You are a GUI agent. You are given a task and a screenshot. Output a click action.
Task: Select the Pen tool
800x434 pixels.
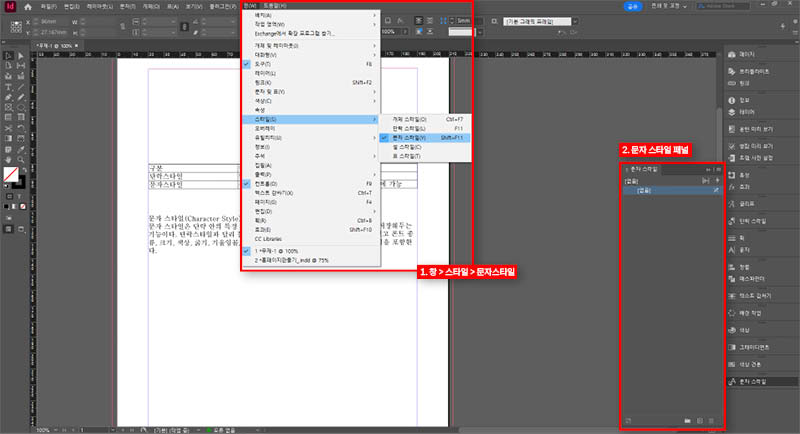click(9, 97)
